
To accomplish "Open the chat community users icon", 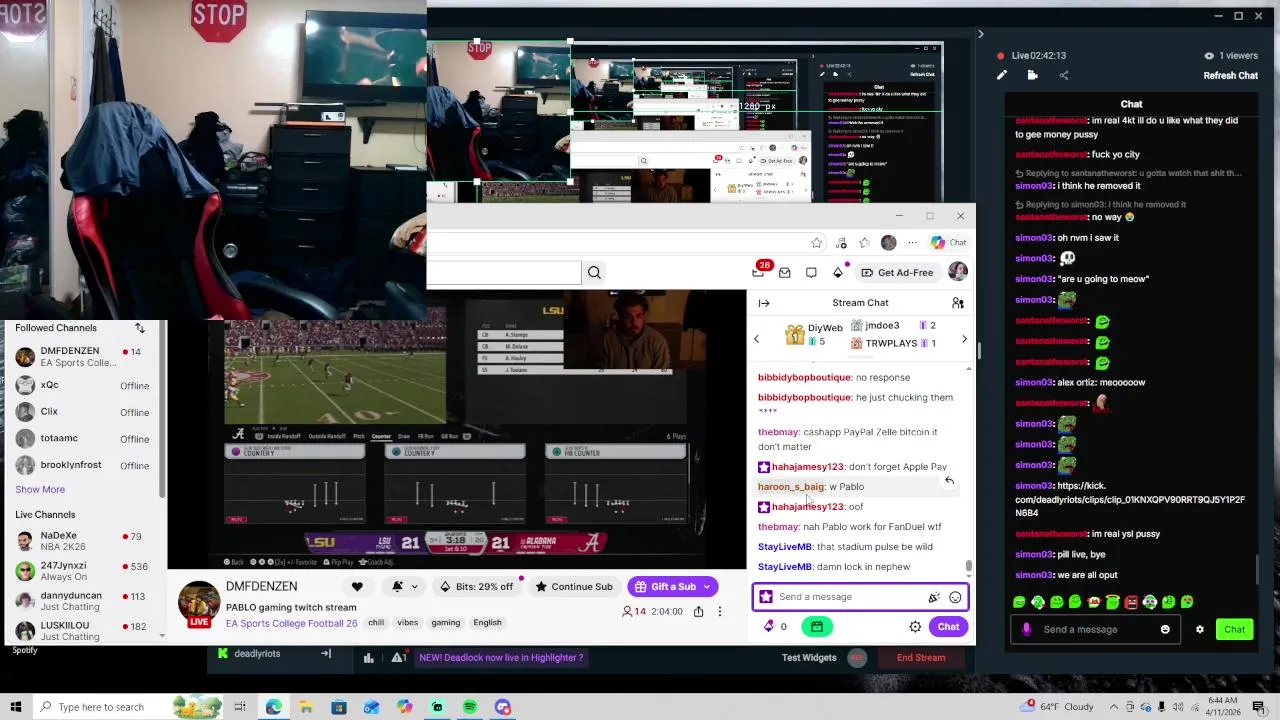I will coord(957,303).
